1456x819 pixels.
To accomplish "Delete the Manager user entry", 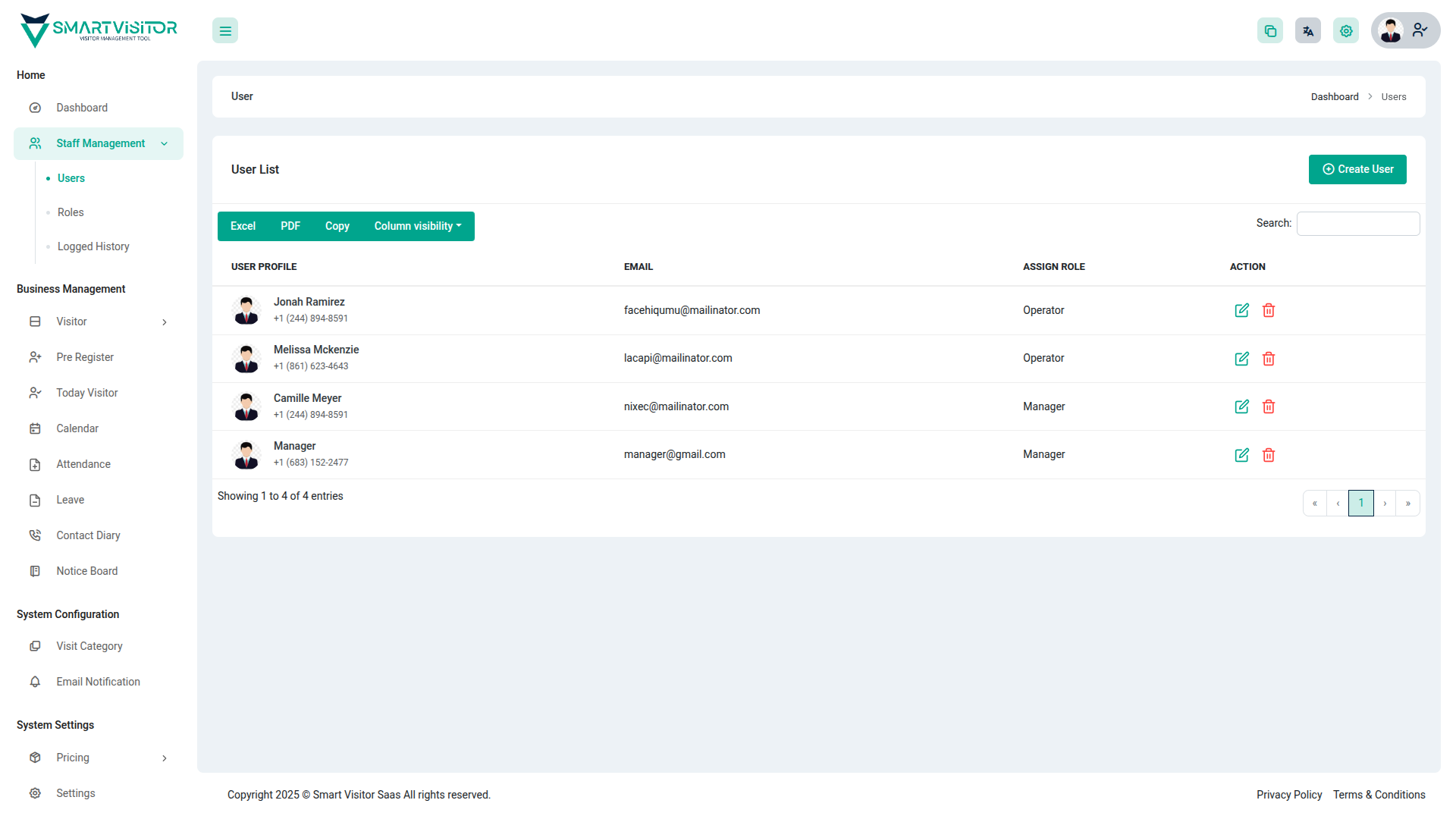I will pos(1269,455).
